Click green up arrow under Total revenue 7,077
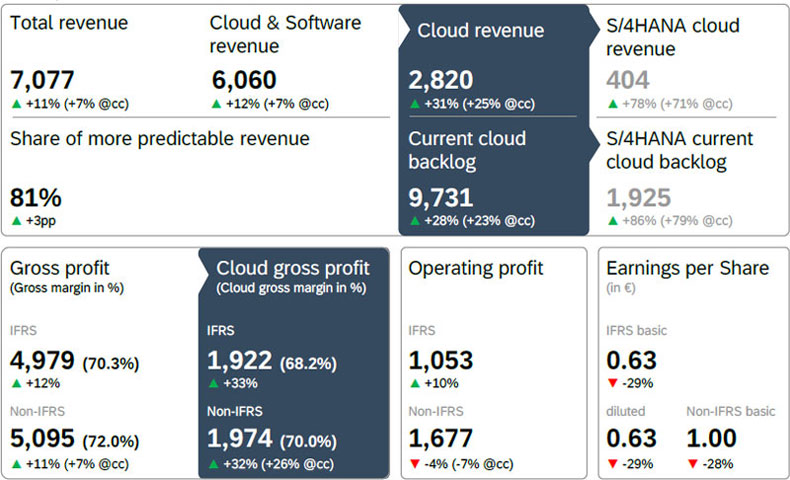The image size is (790, 480). click(17, 103)
